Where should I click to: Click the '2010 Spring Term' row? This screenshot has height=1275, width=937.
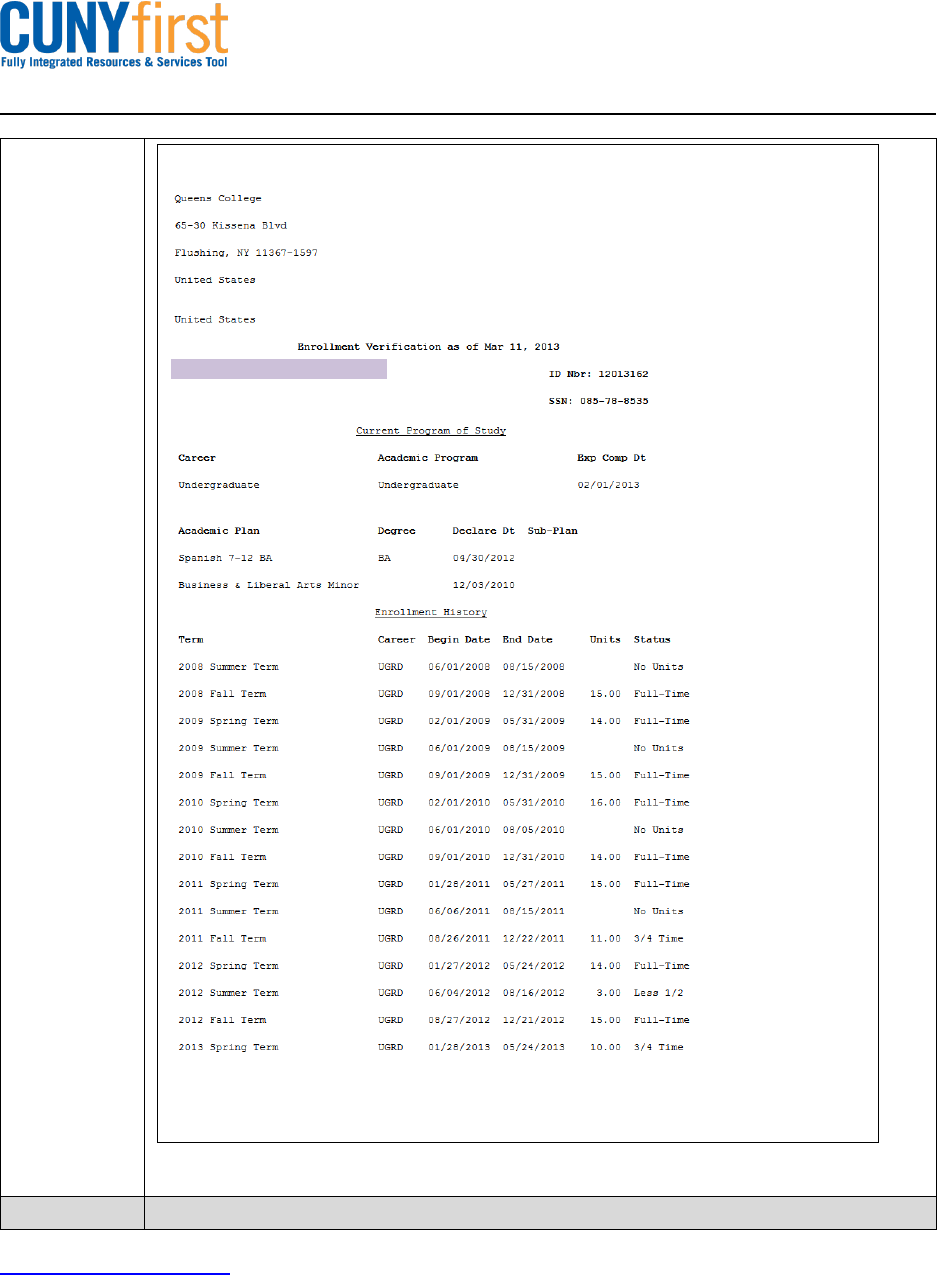pyautogui.click(x=434, y=803)
